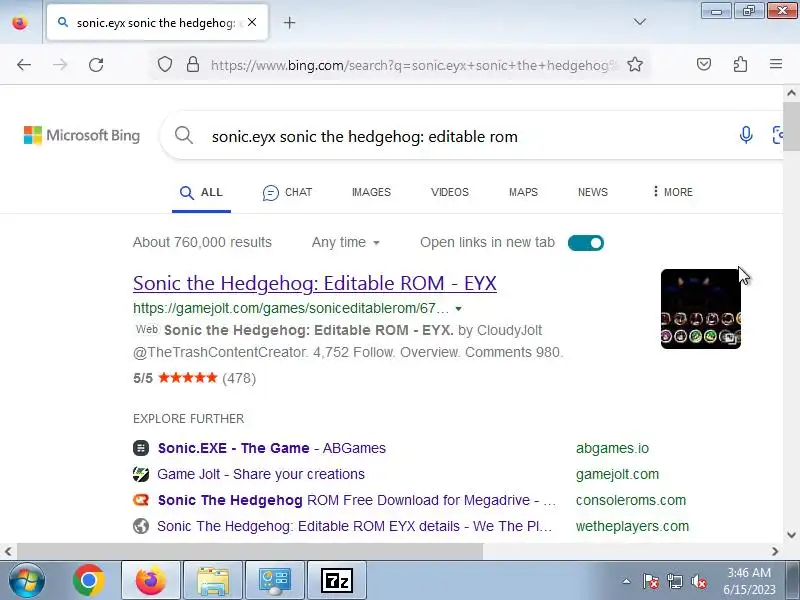Switch to the IMAGES tab
This screenshot has width=800, height=600.
(371, 192)
